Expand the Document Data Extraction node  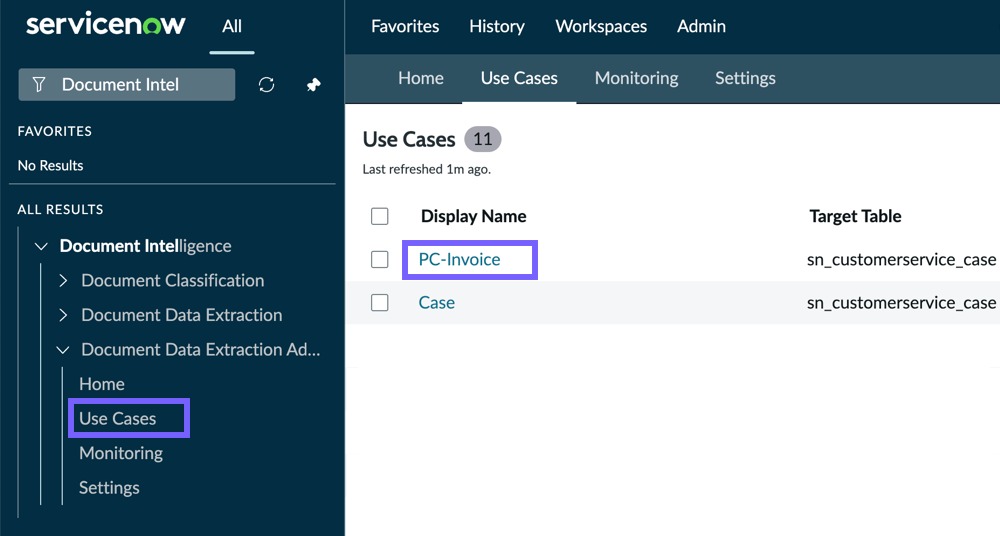pos(63,315)
